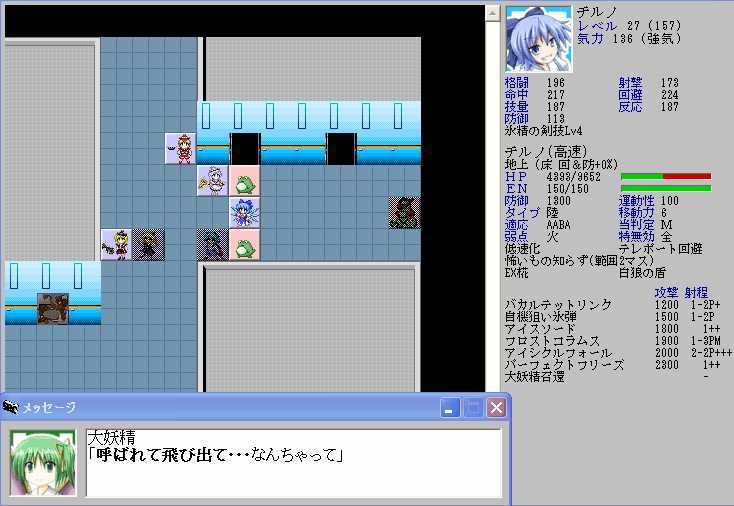Click the message window title icon
The image size is (734, 506).
click(10, 407)
